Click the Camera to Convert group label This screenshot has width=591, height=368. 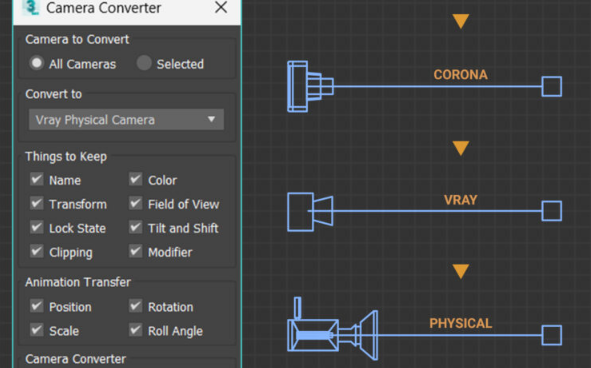coord(77,39)
